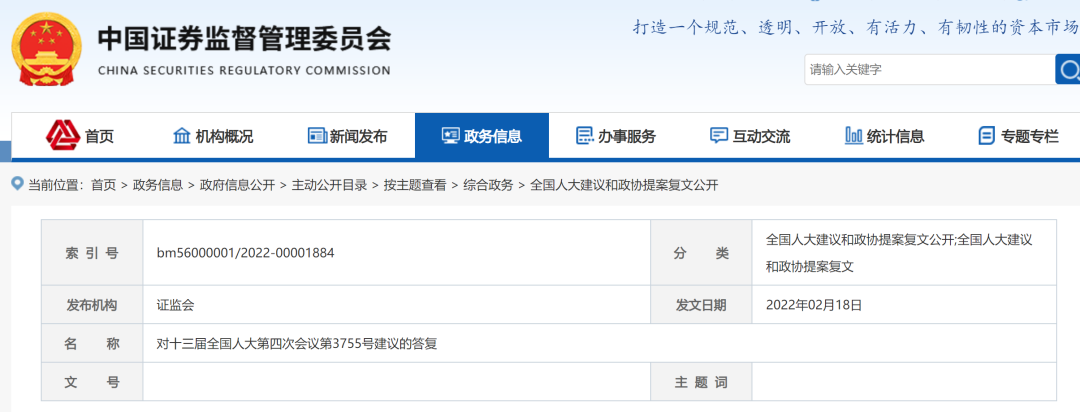The width and height of the screenshot is (1080, 412).
Task: Click the 文号 label cell
Action: click(92, 382)
